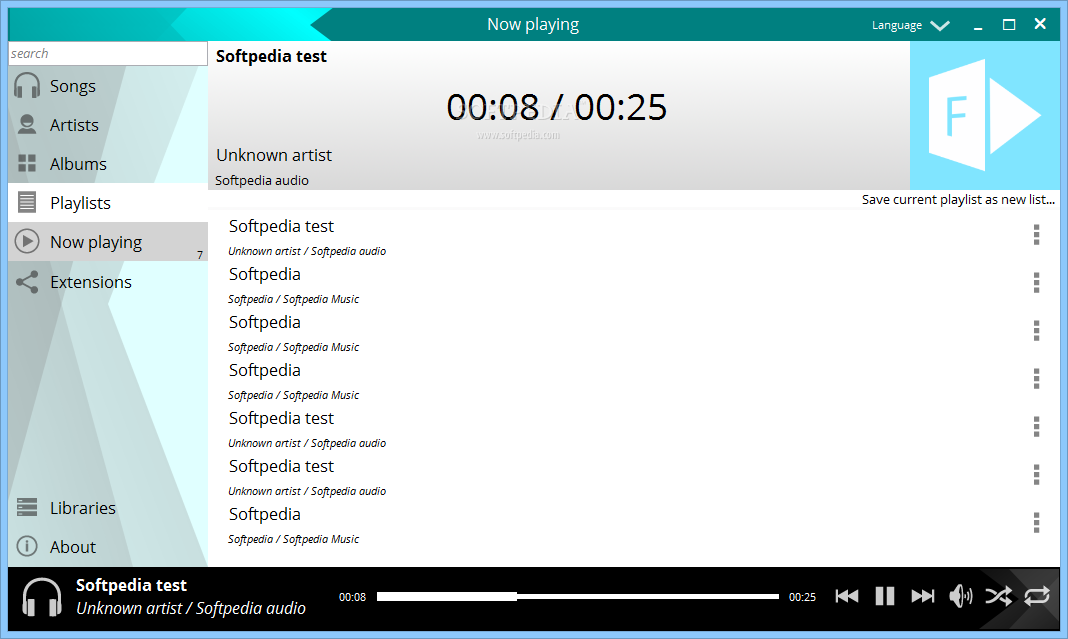
Task: Click song title in bottom player bar
Action: point(131,585)
